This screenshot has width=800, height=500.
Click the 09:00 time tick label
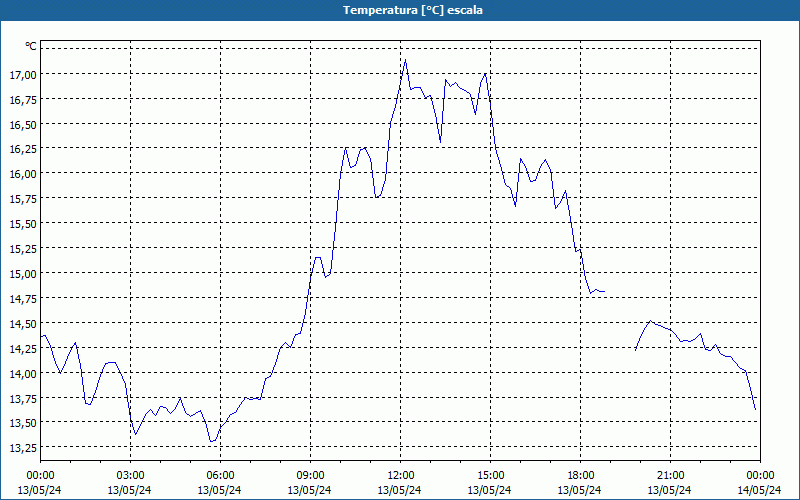[x=310, y=476]
